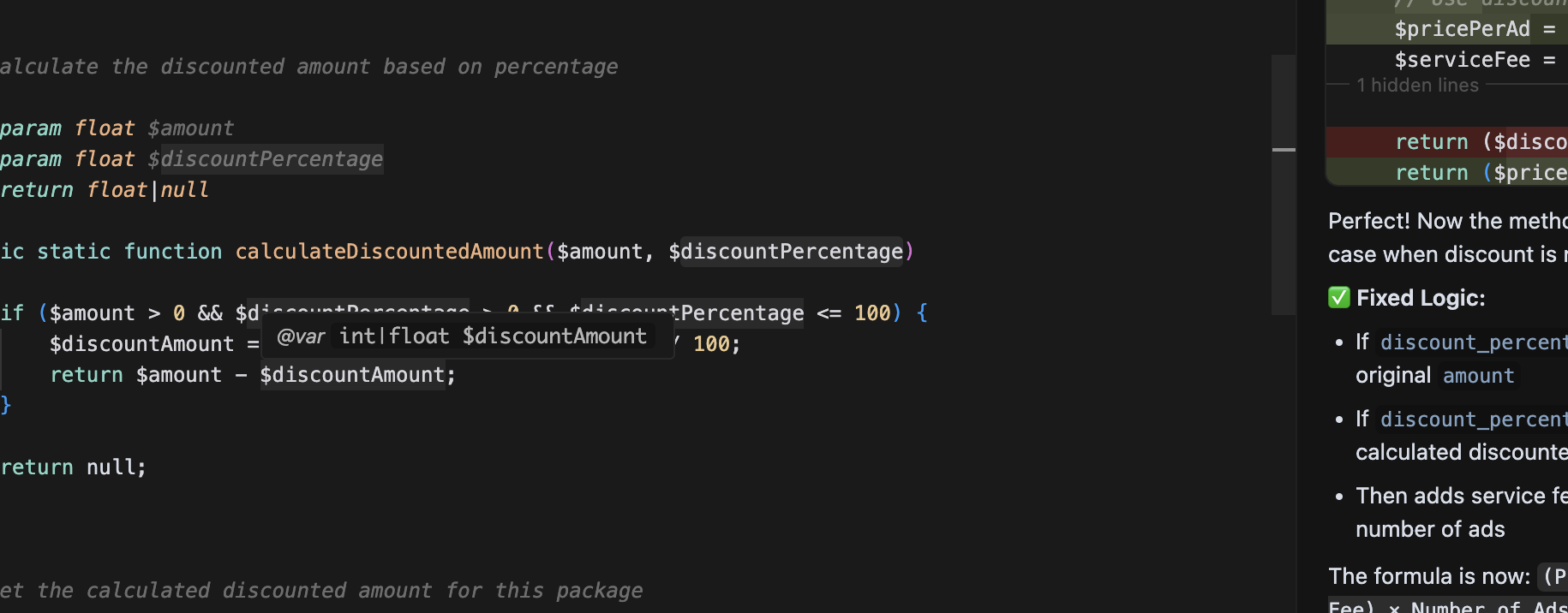This screenshot has height=613, width=1568.
Task: Click the removed red "return ($disco" diff line
Action: coord(1447,142)
